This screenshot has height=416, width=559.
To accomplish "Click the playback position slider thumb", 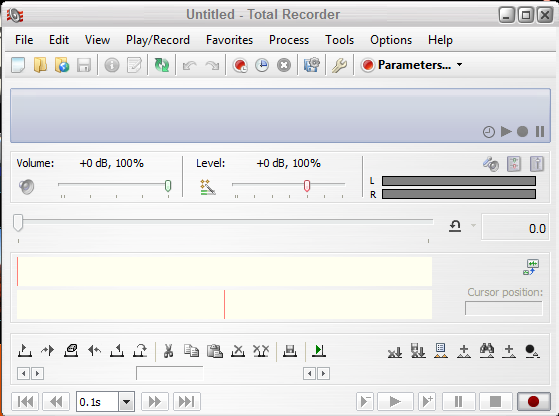I will click(x=18, y=223).
